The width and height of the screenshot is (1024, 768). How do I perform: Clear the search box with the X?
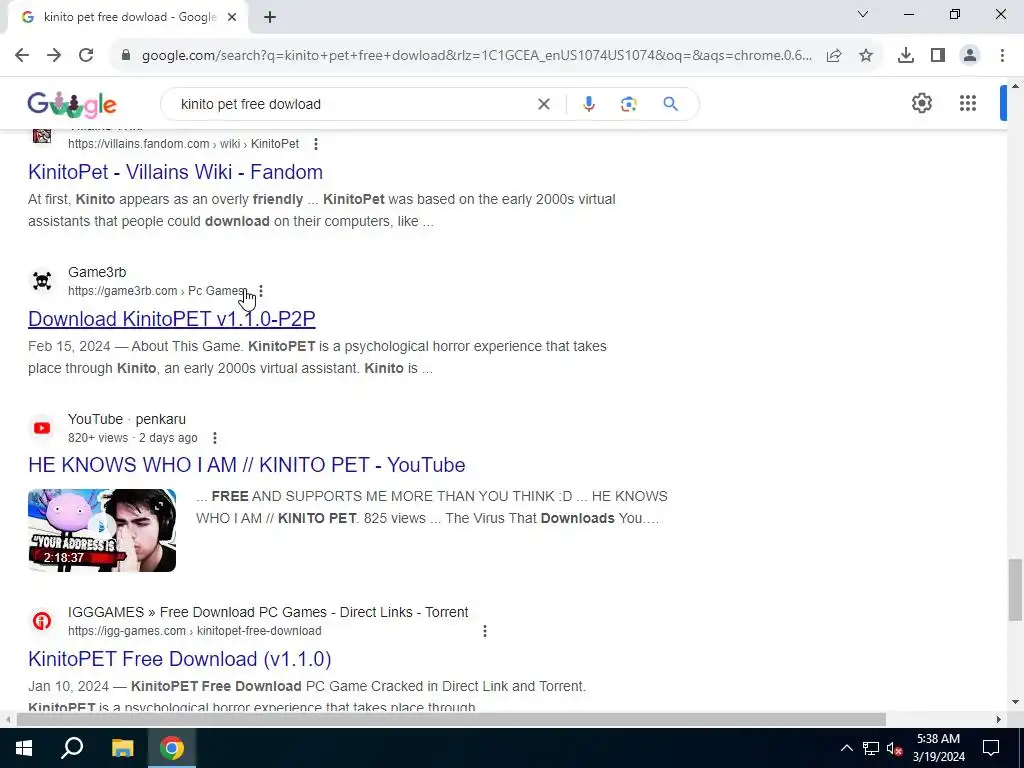[x=543, y=104]
